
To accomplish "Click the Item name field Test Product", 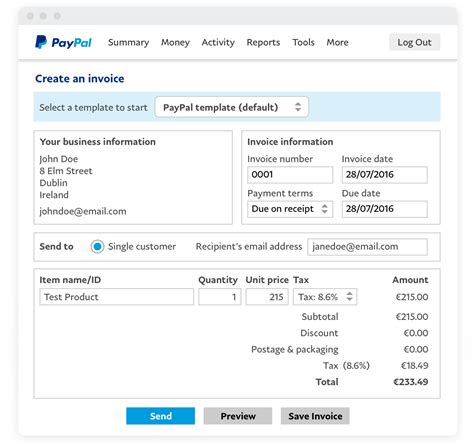I will coord(116,297).
